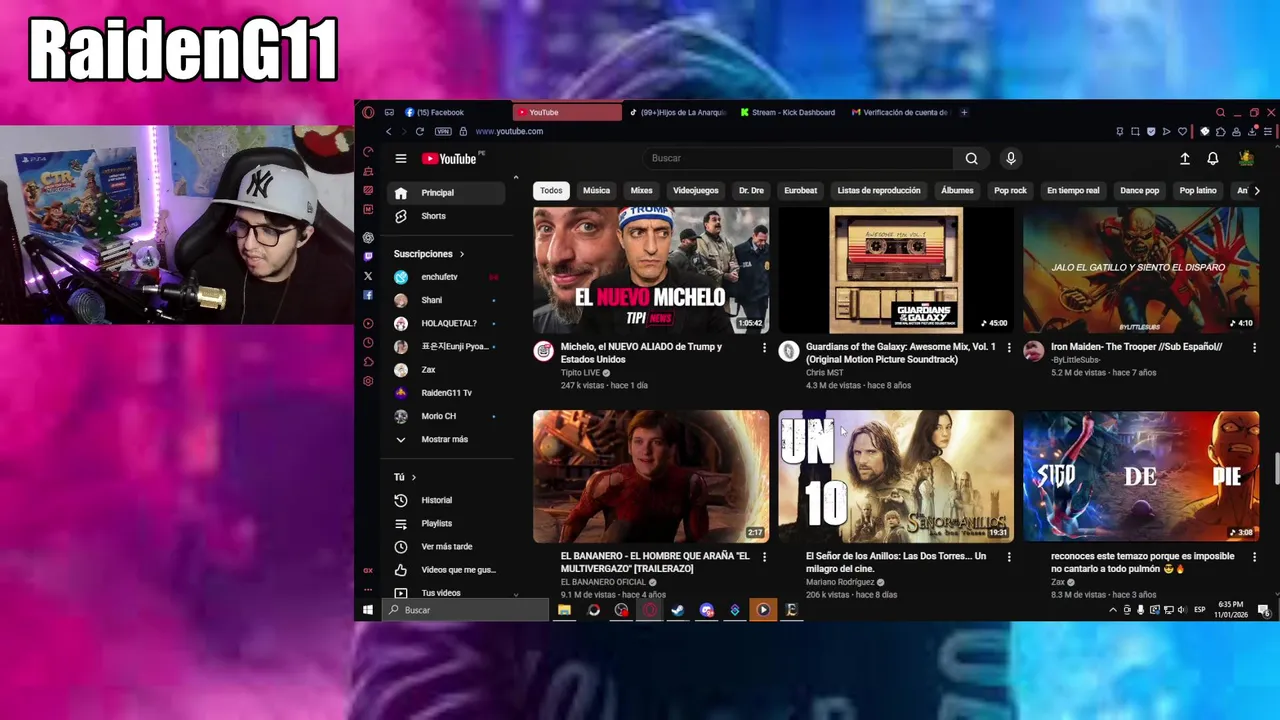1280x720 pixels.
Task: Select the En tiempo real chip
Action: click(x=1073, y=190)
